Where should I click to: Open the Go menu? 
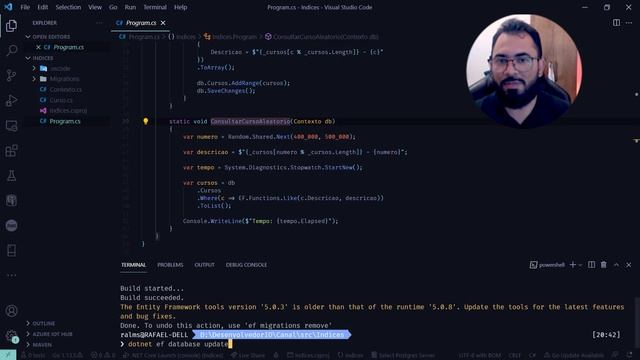coord(113,7)
